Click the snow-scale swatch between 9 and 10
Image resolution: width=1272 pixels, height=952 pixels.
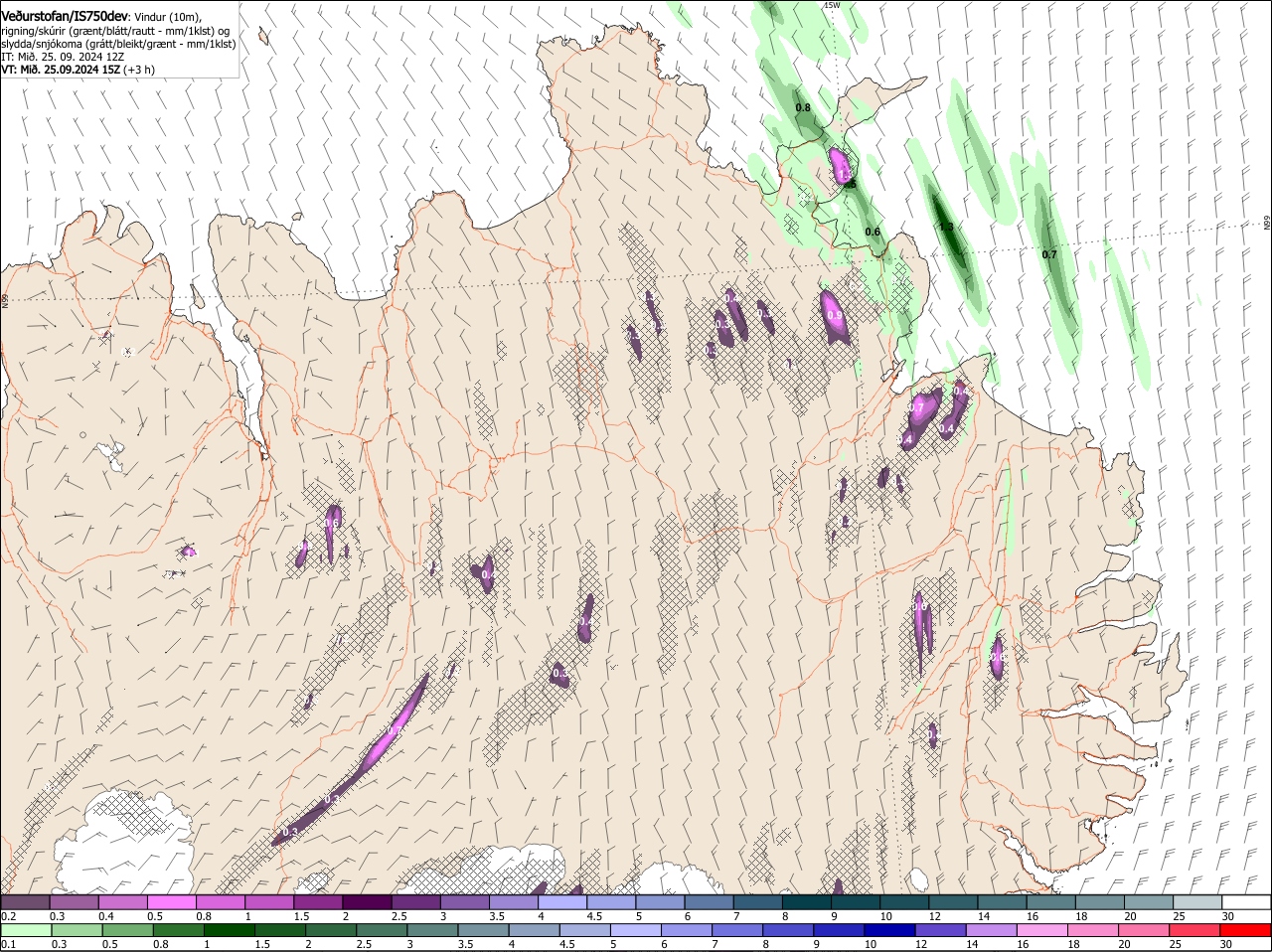click(855, 902)
